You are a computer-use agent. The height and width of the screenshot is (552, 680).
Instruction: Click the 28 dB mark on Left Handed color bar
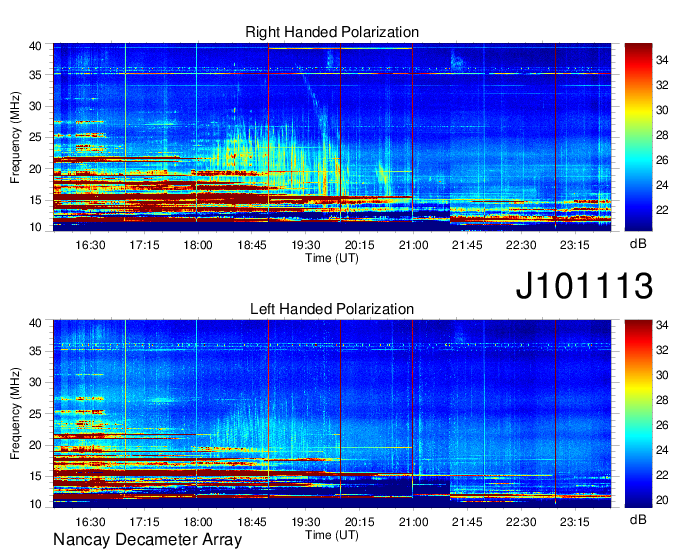662,400
